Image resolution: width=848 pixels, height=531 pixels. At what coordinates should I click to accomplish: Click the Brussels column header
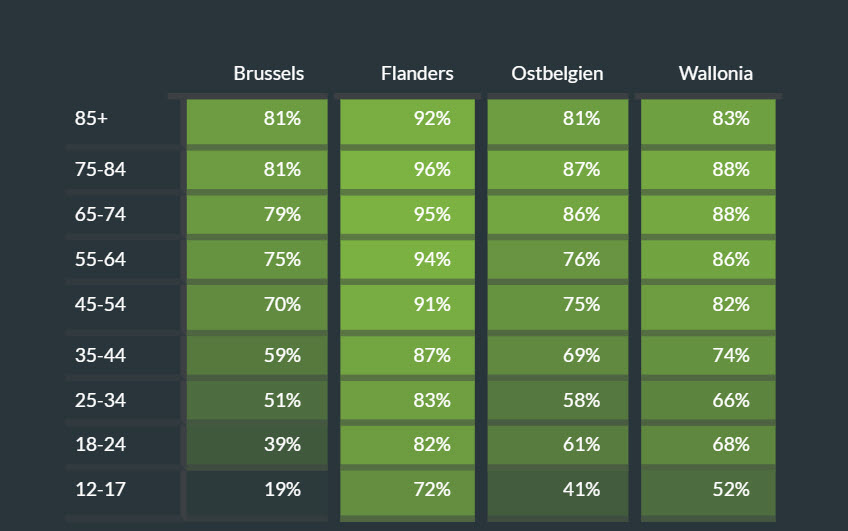pyautogui.click(x=268, y=73)
